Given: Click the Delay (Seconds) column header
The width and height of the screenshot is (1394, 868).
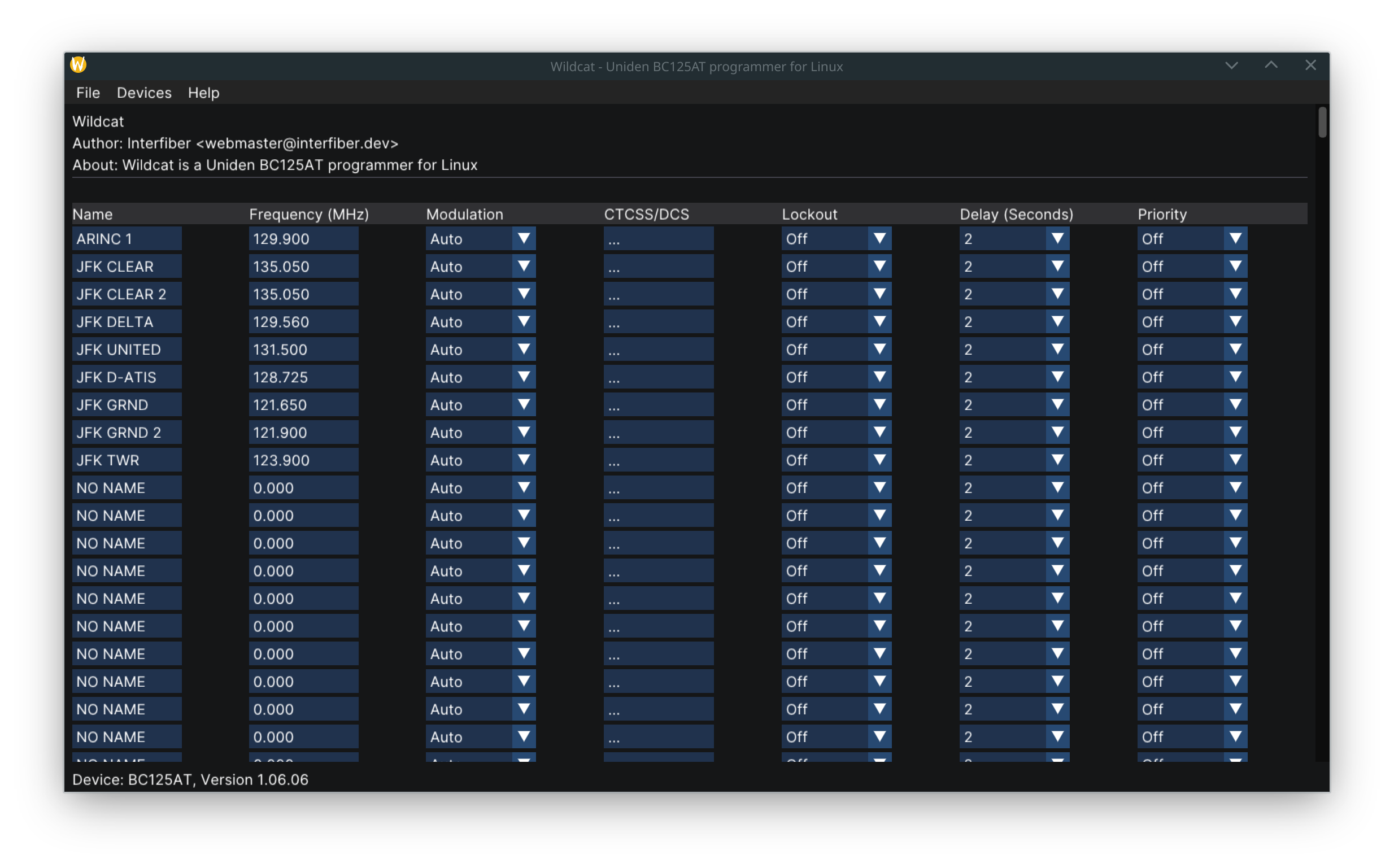Looking at the screenshot, I should click(x=1016, y=214).
